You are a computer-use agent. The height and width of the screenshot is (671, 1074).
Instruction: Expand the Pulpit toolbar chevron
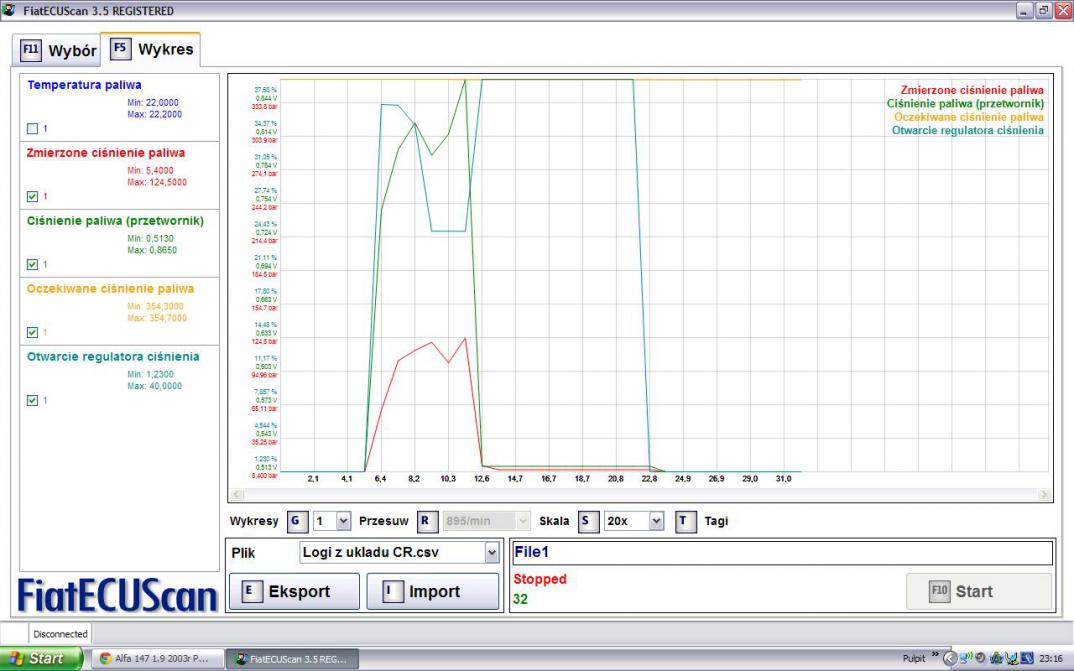pyautogui.click(x=935, y=655)
